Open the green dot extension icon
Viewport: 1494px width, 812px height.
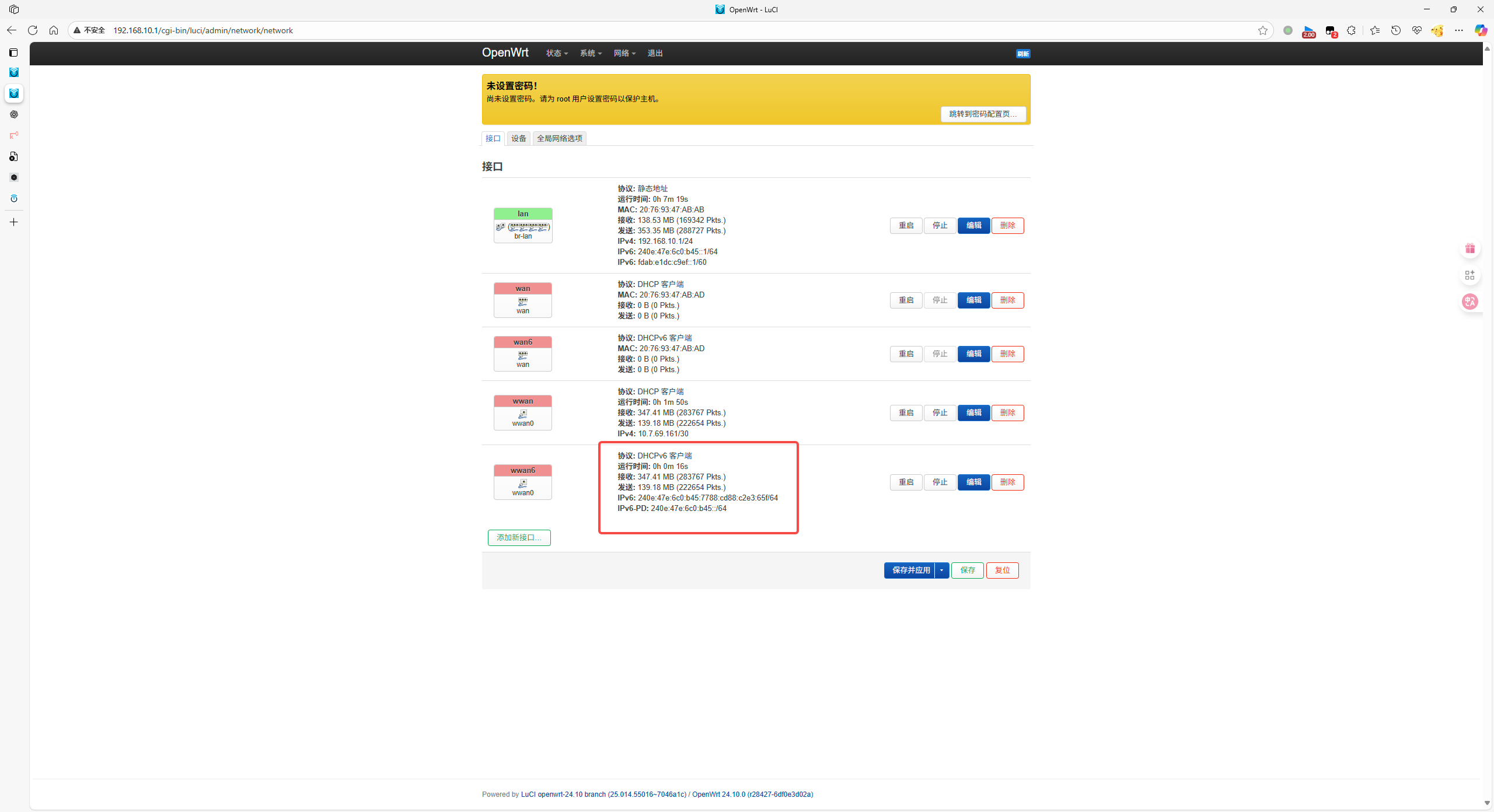[x=1288, y=30]
